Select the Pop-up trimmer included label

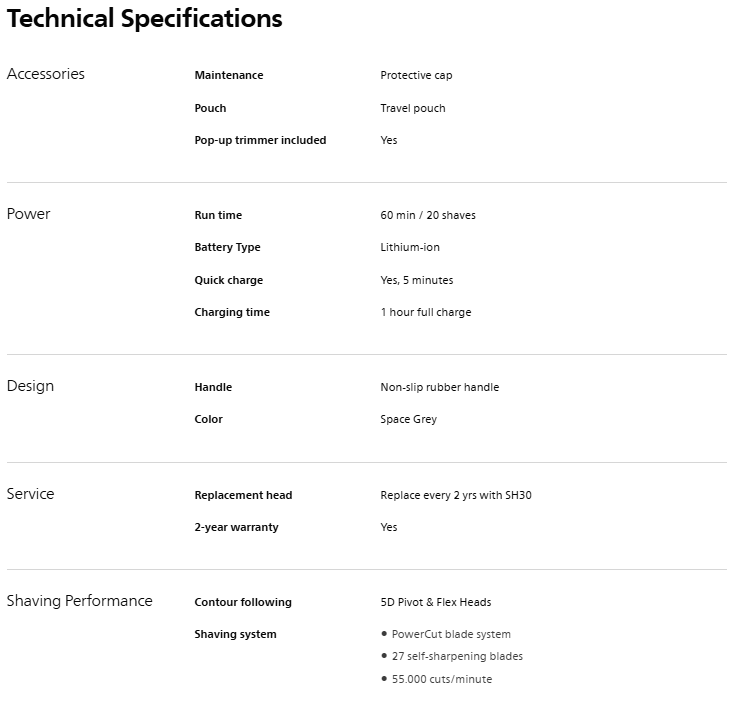coord(260,140)
